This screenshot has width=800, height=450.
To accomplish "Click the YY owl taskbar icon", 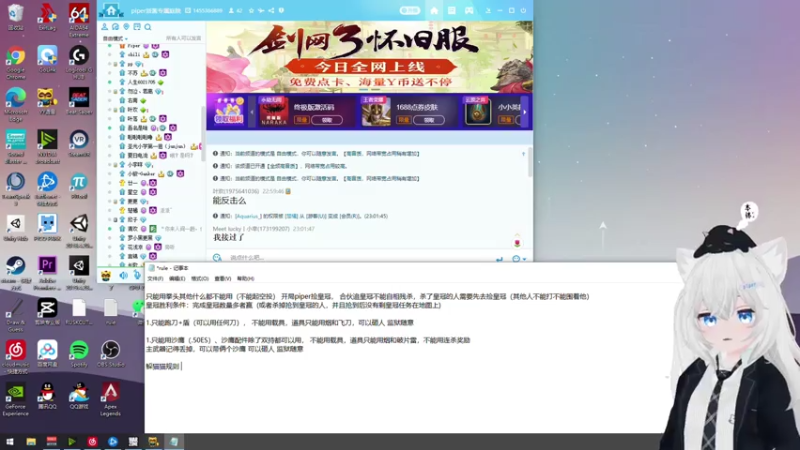I will tap(153, 441).
